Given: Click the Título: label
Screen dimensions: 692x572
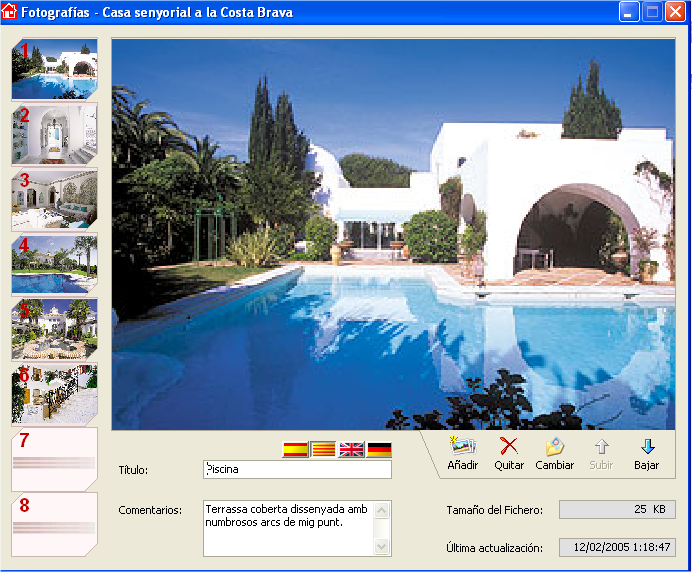Looking at the screenshot, I should click(133, 470).
